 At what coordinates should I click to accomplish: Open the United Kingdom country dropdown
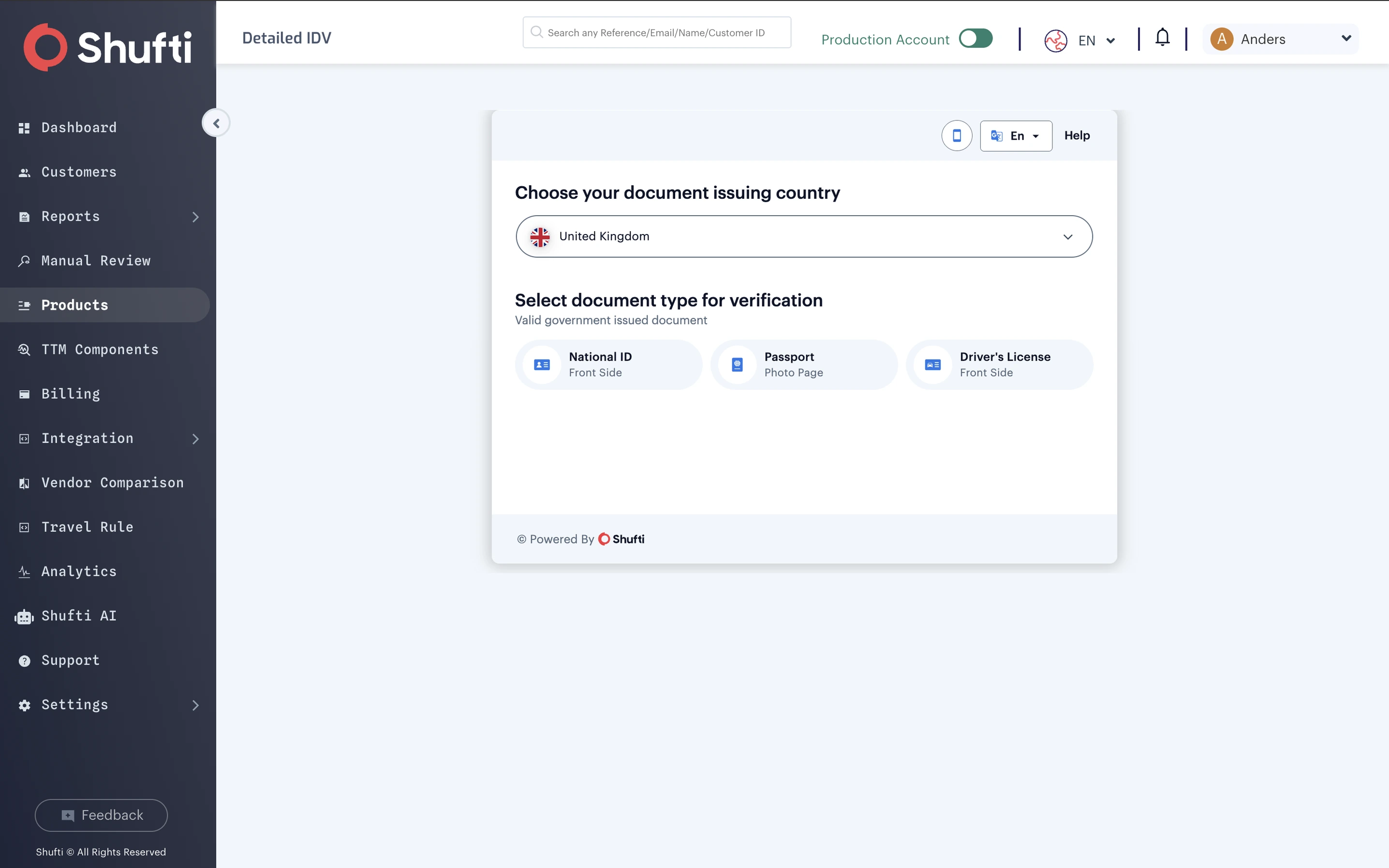pos(803,236)
